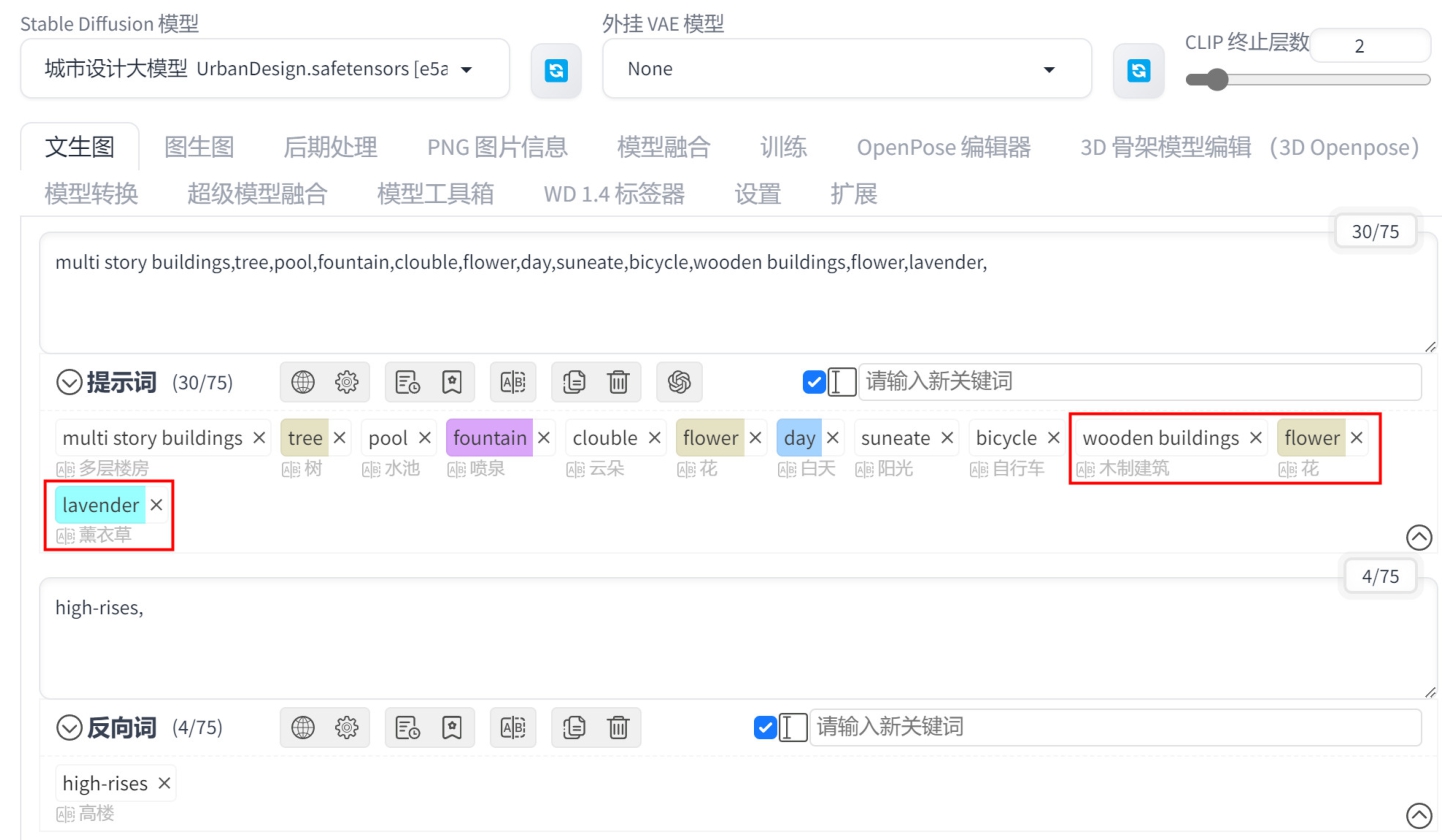Open the favorites bookmark icon in 反向词 toolbar
Image resolution: width=1442 pixels, height=840 pixels.
[x=452, y=728]
